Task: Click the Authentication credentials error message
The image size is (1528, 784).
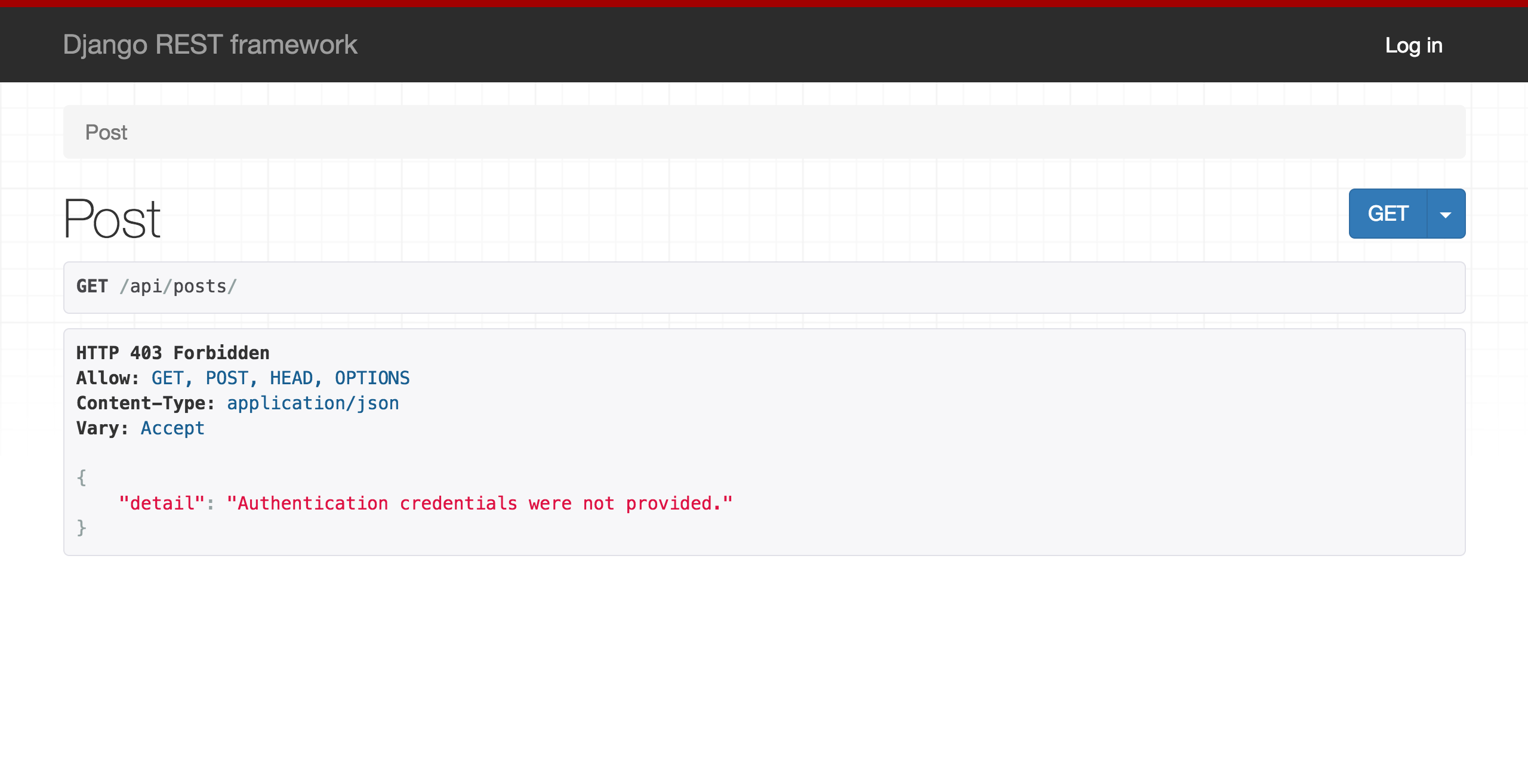Action: click(x=479, y=504)
